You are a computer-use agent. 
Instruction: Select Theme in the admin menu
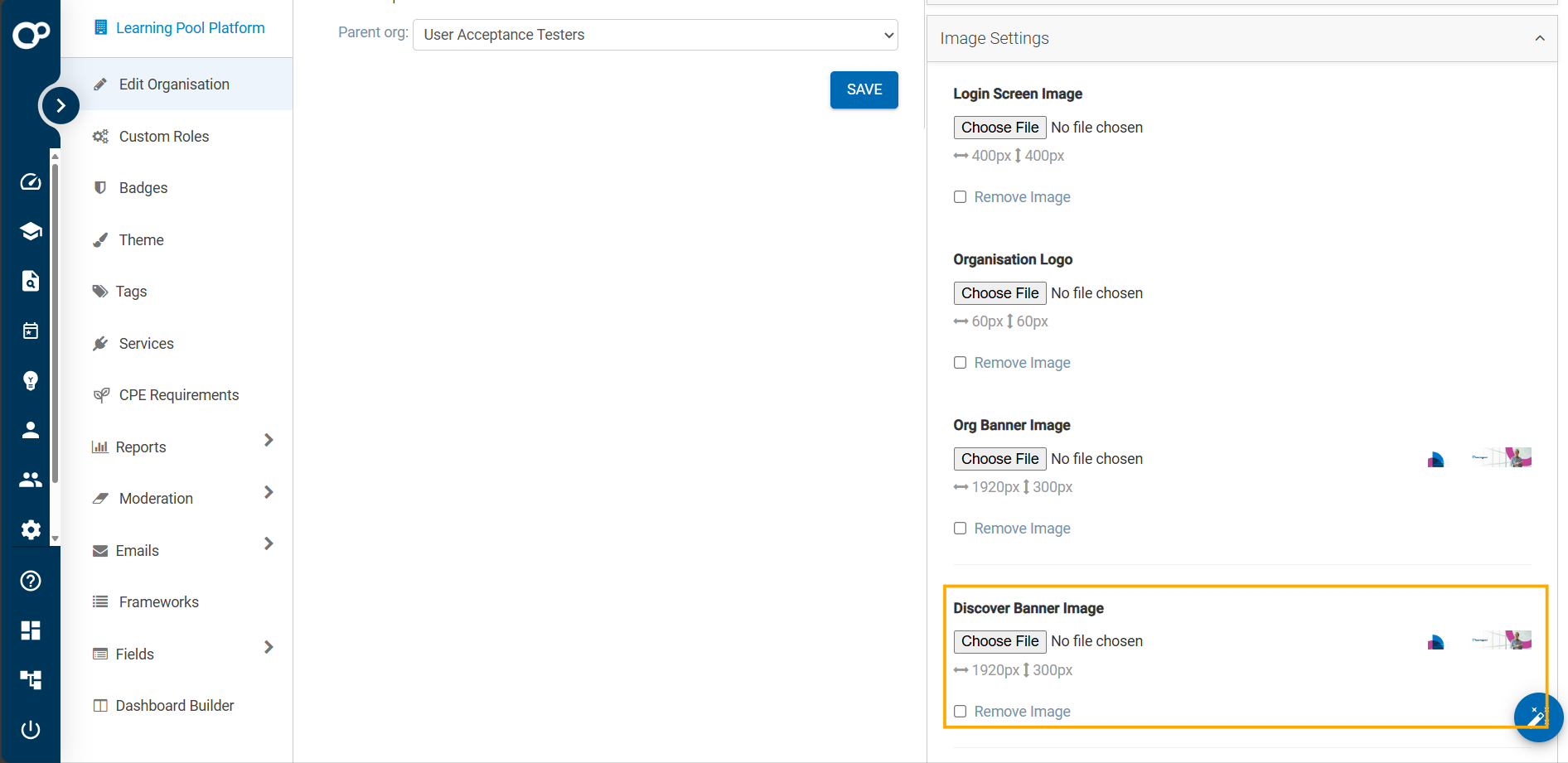pyautogui.click(x=141, y=240)
